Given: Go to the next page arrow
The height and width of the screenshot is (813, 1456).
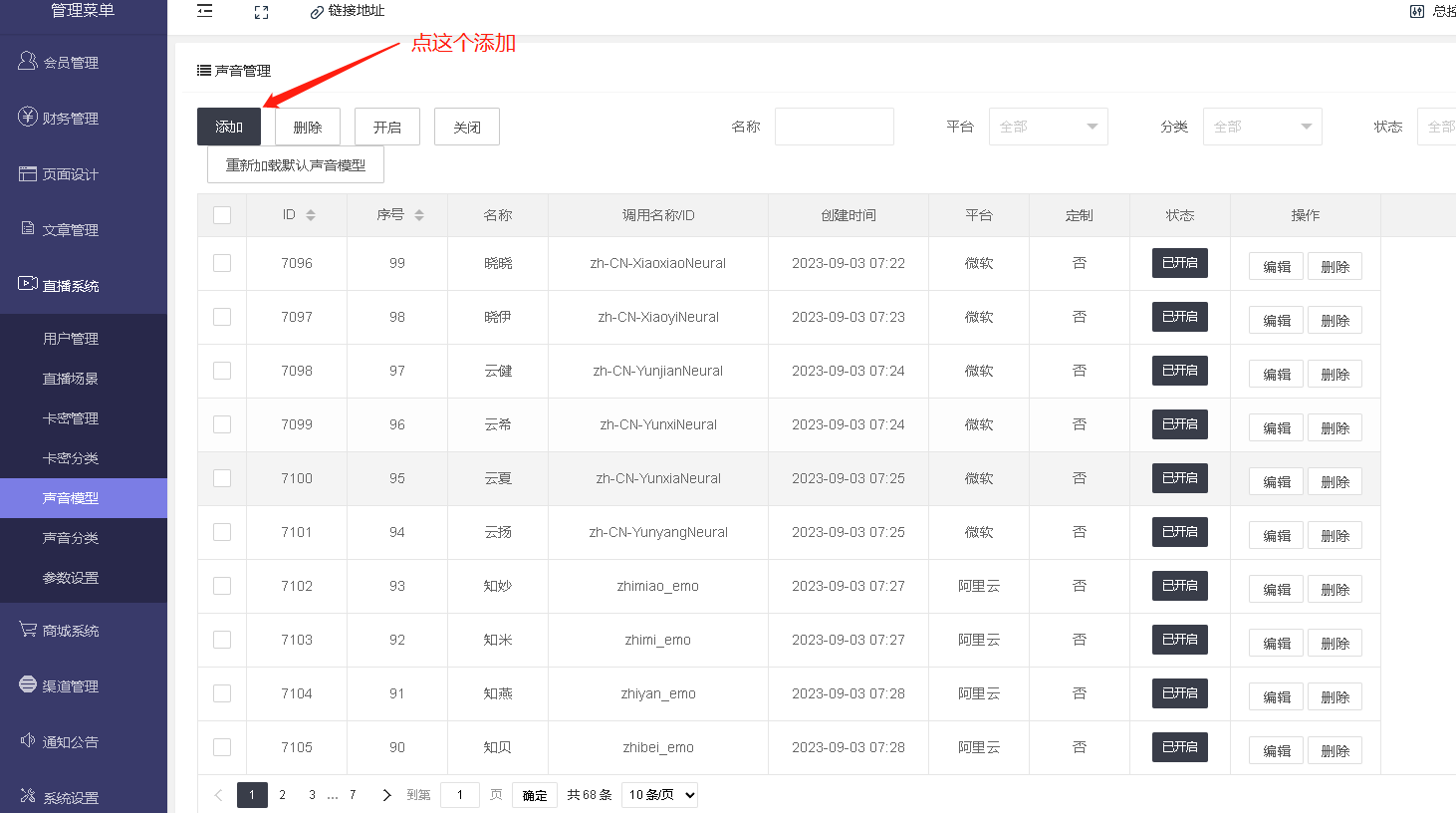Looking at the screenshot, I should tap(386, 795).
